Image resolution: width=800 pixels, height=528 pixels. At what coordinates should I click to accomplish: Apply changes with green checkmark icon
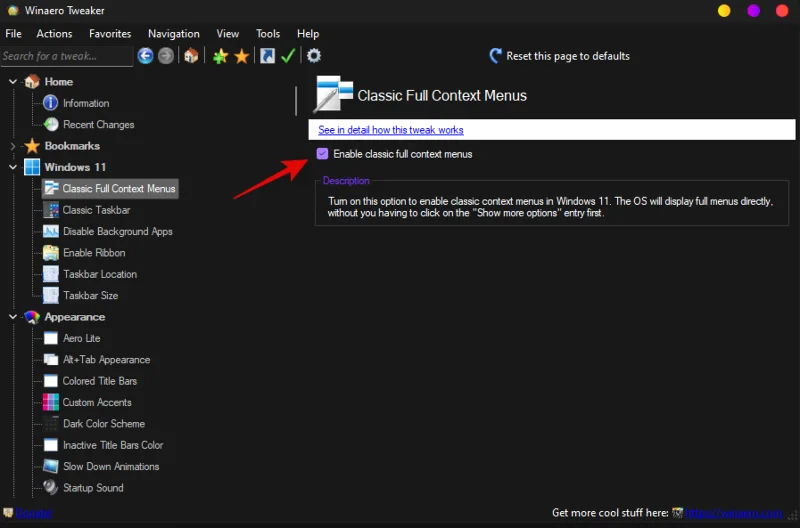tap(288, 56)
